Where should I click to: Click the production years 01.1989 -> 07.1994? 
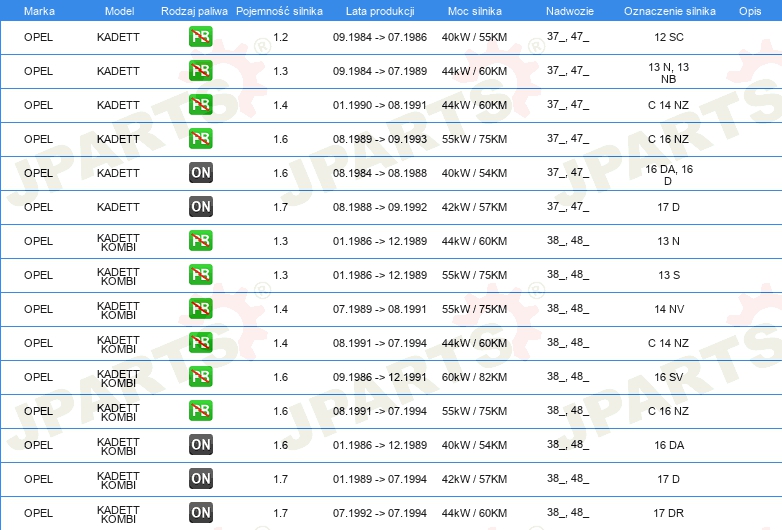380,479
